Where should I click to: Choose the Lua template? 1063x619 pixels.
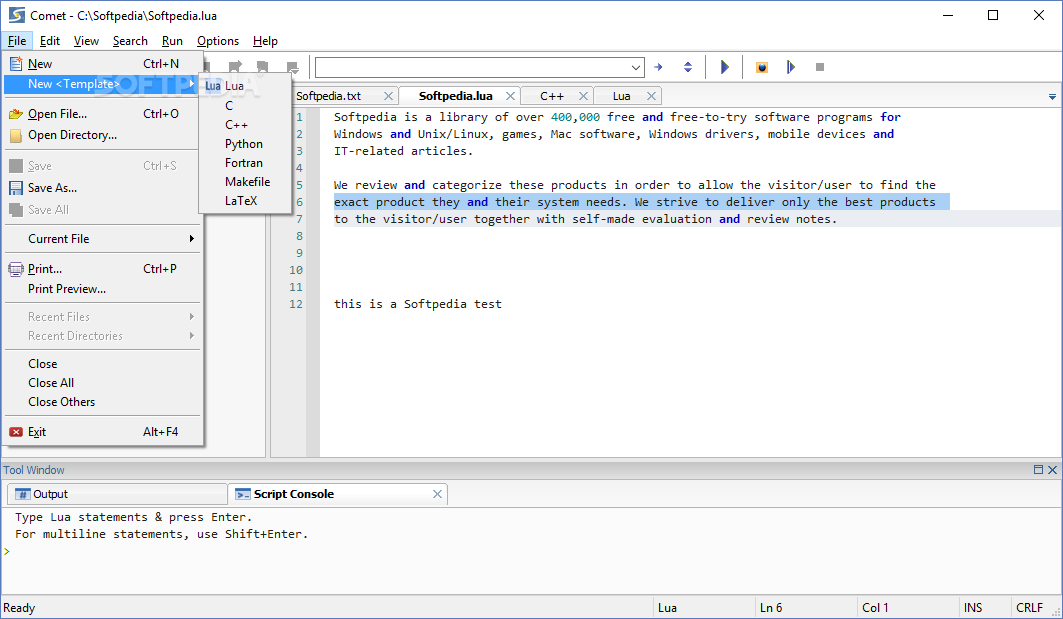[245, 86]
